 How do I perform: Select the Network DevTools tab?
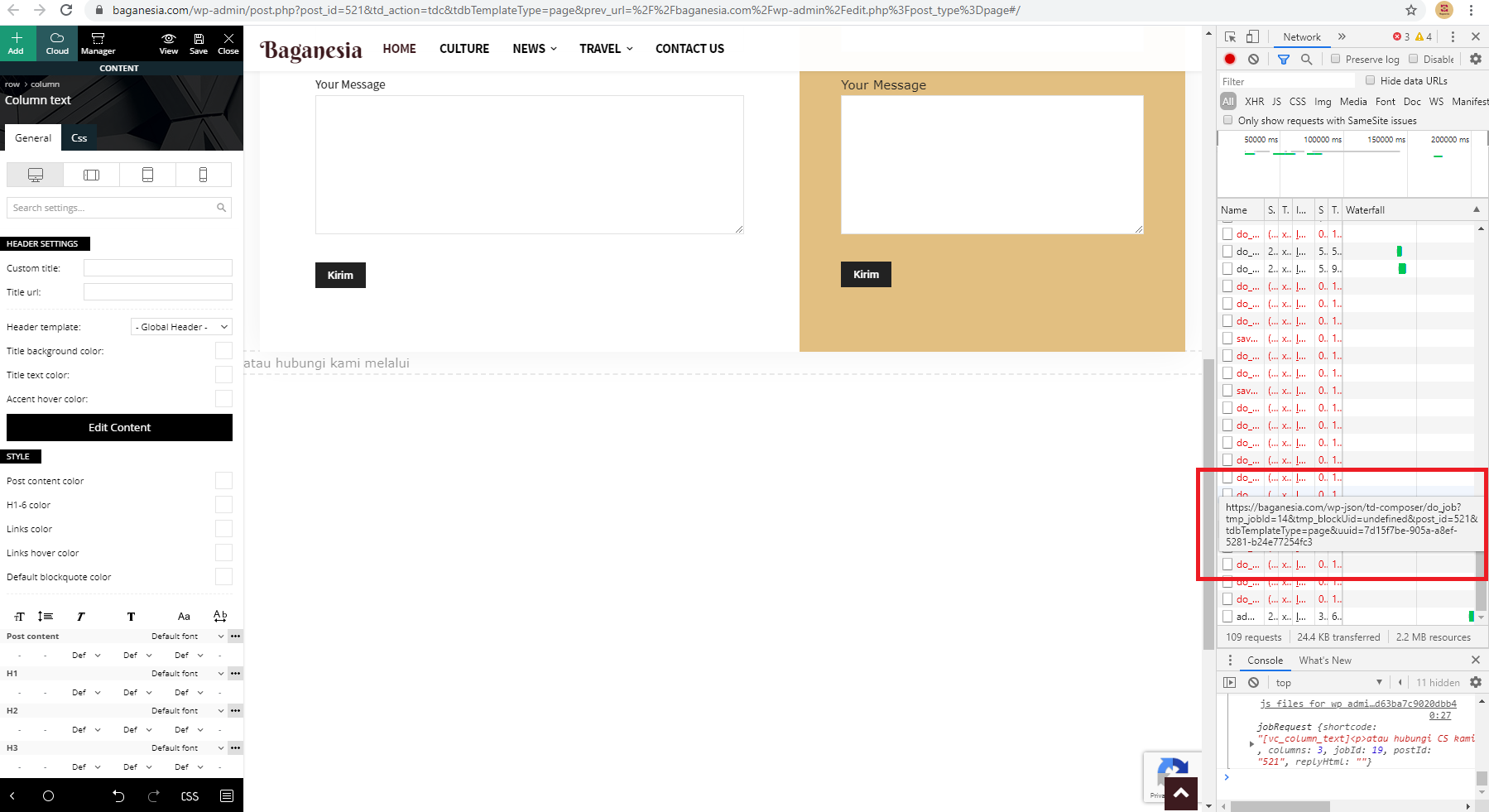pyautogui.click(x=1302, y=37)
